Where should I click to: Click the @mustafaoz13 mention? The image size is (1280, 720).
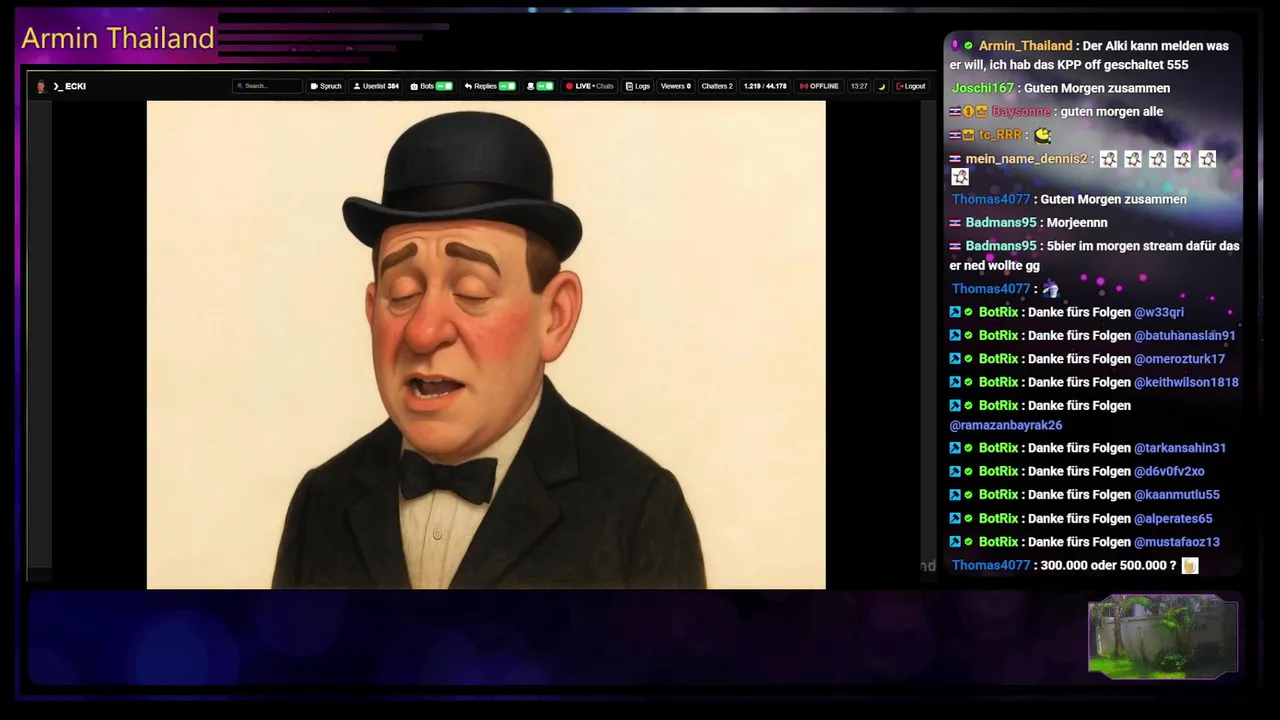point(1177,542)
